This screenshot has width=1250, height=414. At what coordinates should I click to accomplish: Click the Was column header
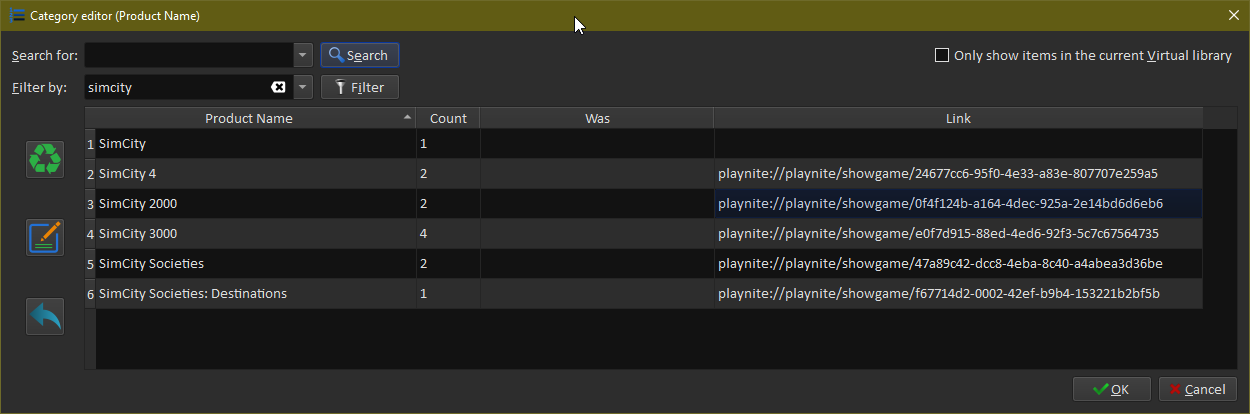597,118
